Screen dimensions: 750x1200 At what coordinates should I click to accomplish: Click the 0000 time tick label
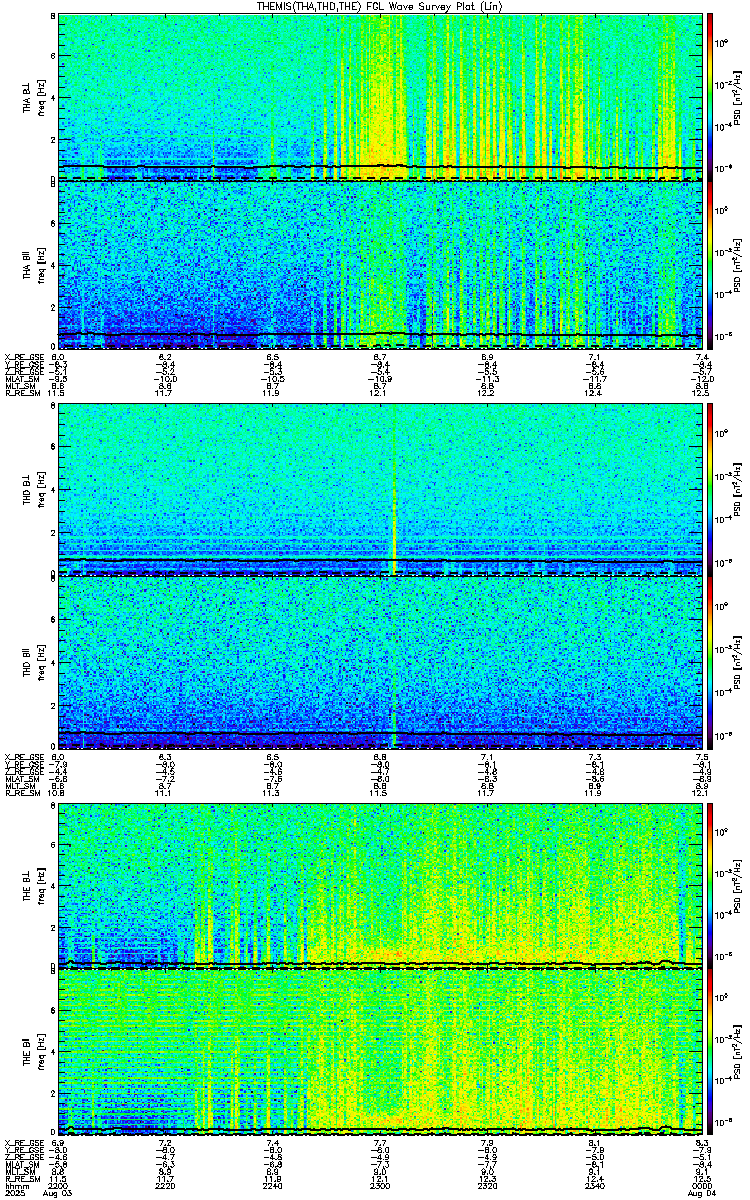(x=702, y=1184)
